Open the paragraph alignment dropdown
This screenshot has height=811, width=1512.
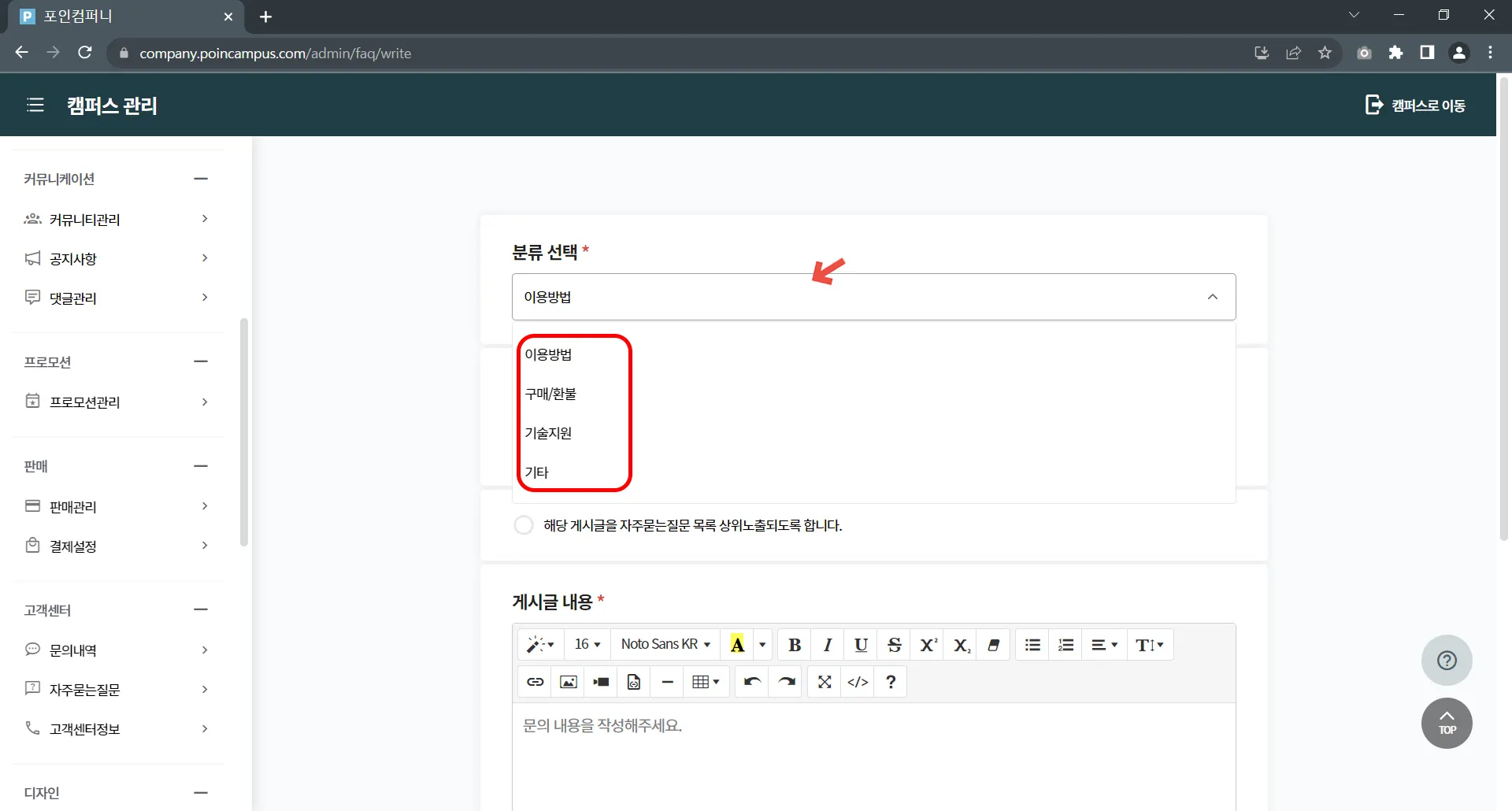1104,645
